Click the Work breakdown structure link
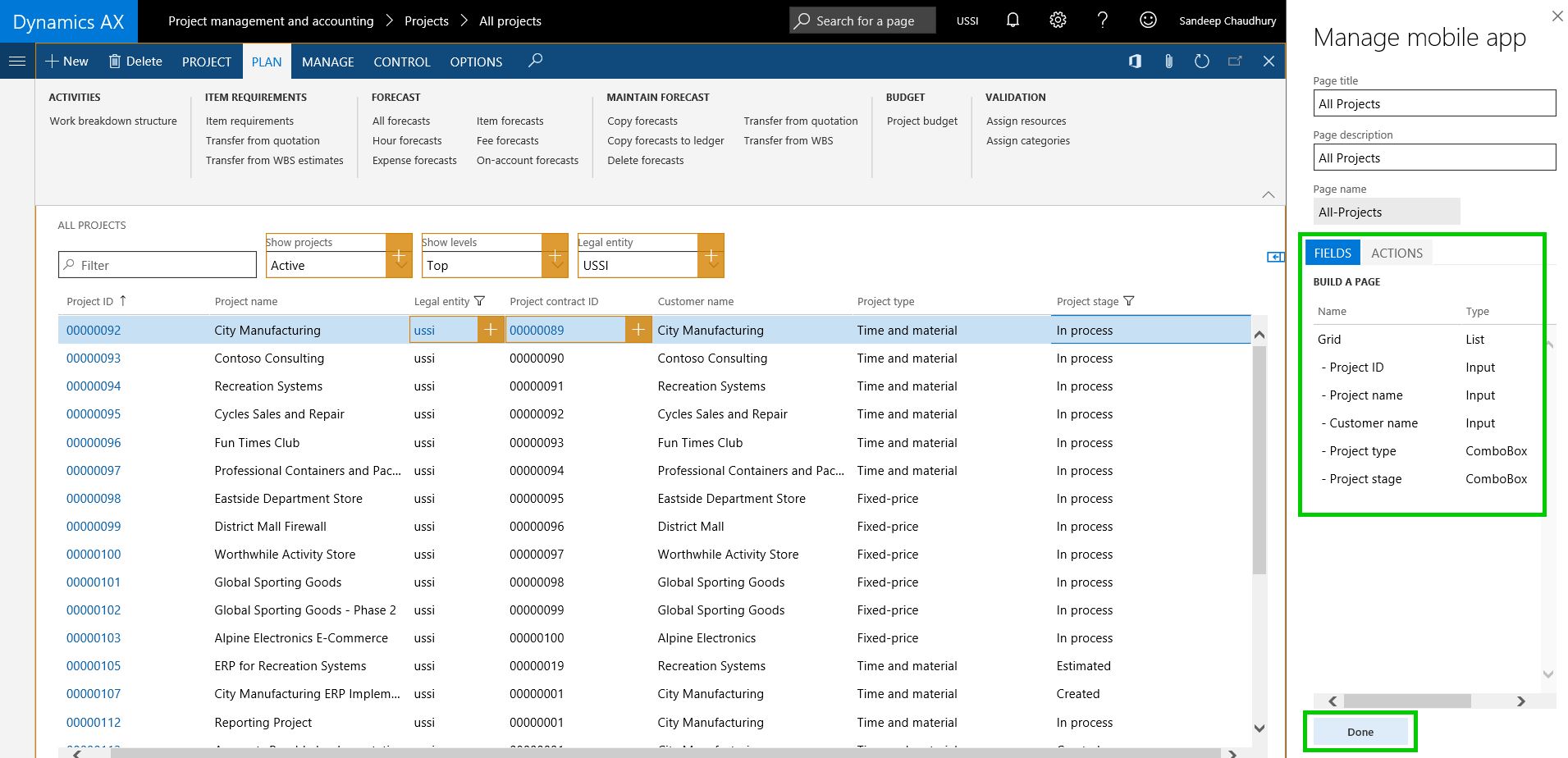Screen dimensions: 1568x758 (x=113, y=121)
